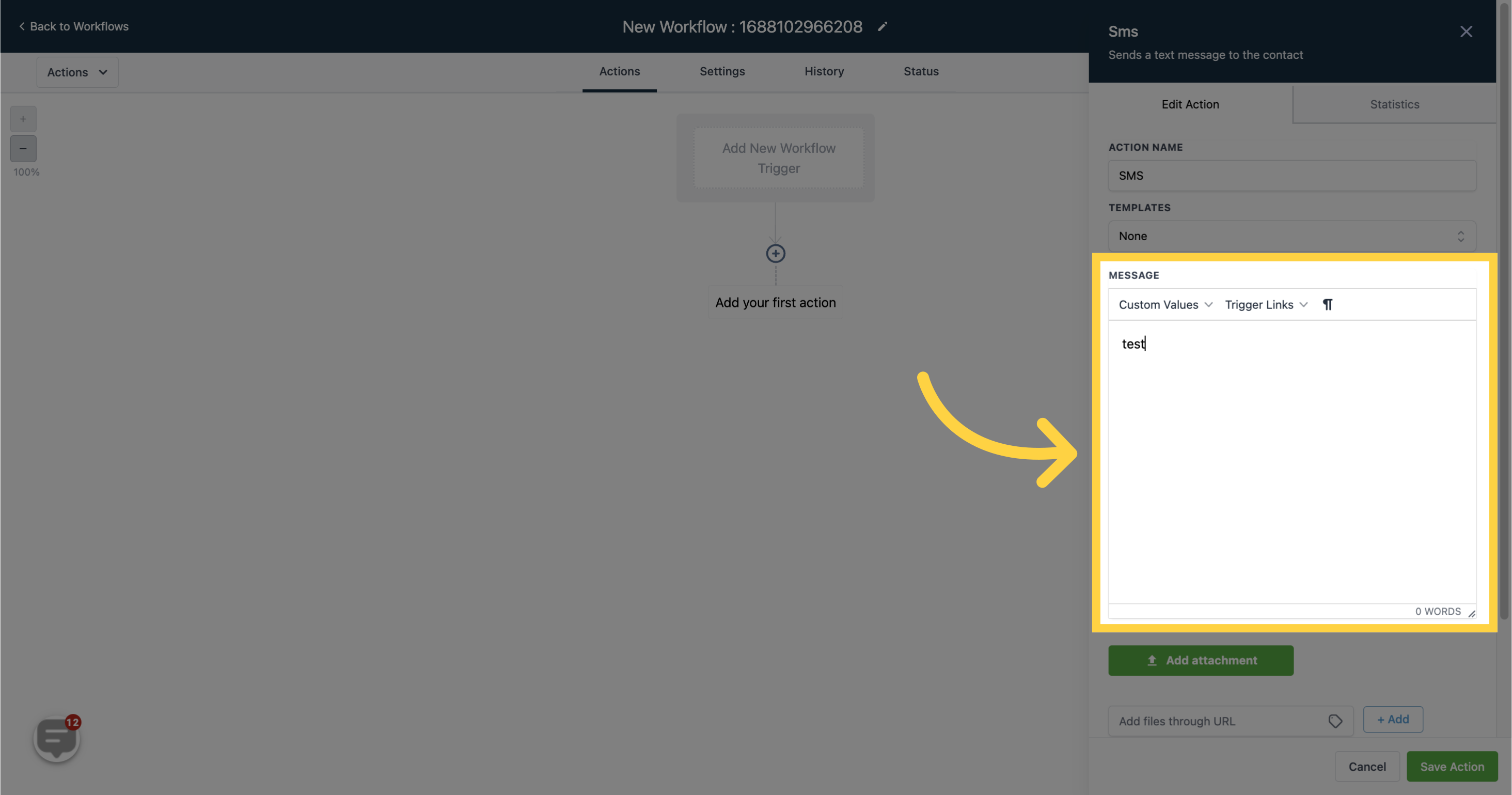Expand Trigger Links menu
The width and height of the screenshot is (1512, 795).
coord(1266,305)
